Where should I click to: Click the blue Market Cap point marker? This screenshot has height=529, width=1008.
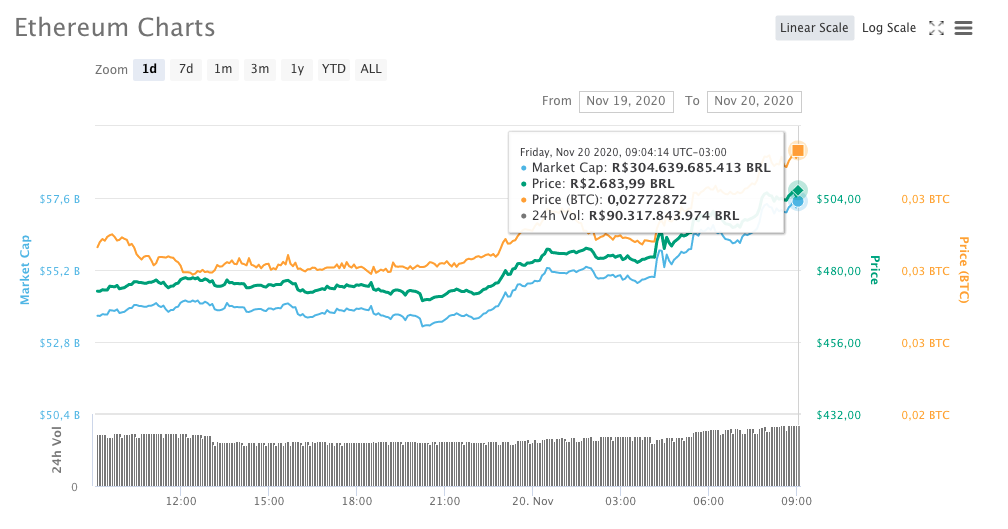click(798, 201)
